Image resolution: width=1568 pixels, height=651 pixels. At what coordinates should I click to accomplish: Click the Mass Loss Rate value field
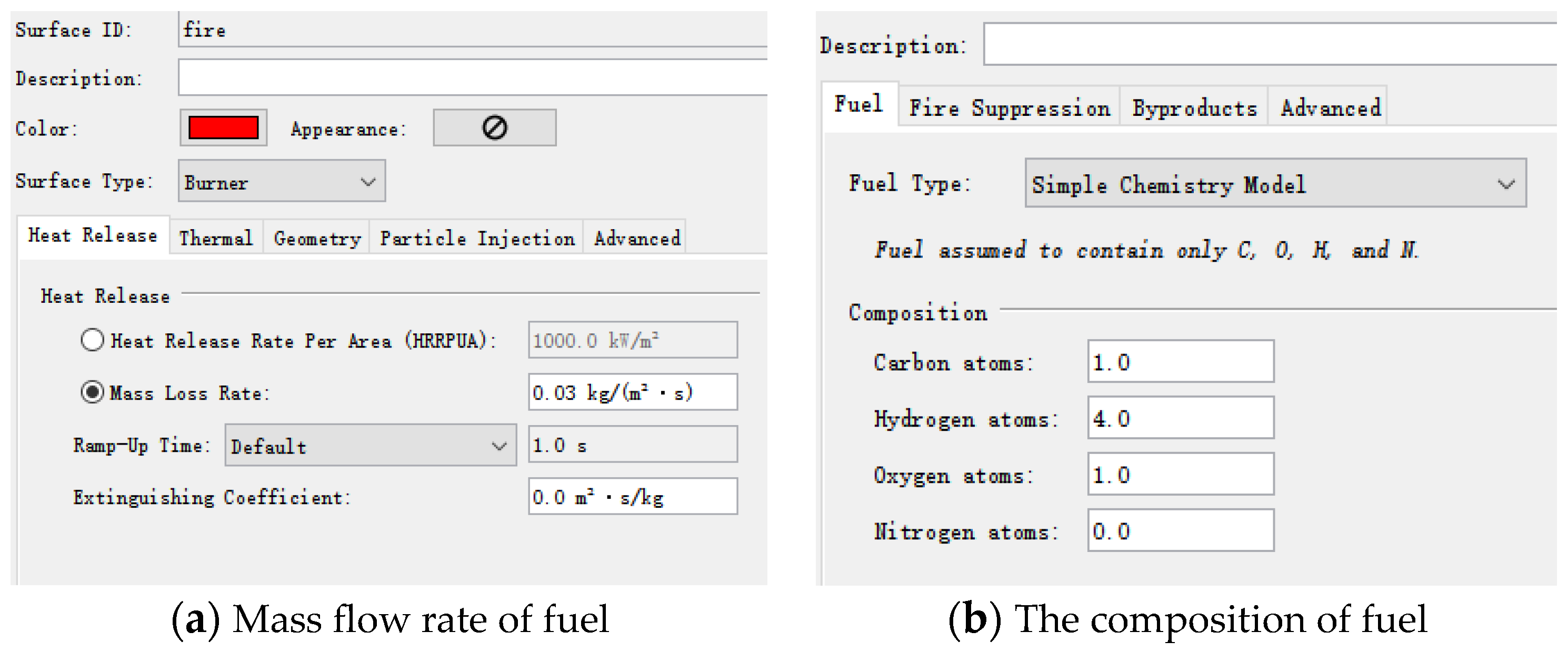pyautogui.click(x=632, y=392)
